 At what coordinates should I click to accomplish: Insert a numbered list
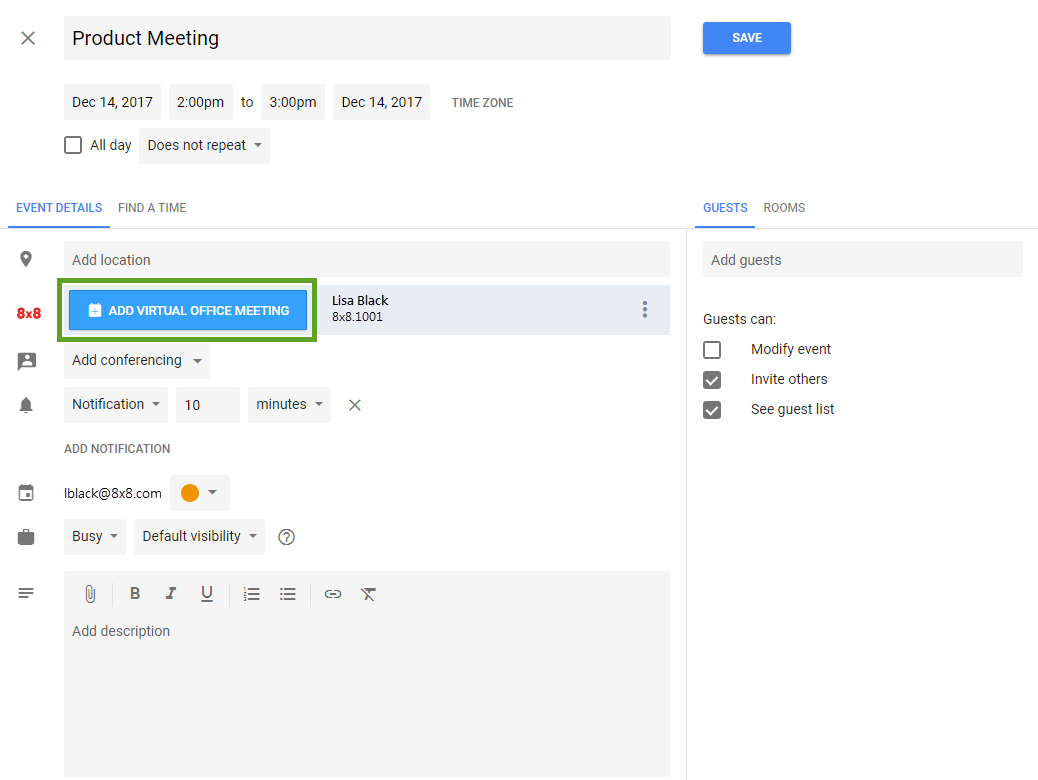(x=251, y=593)
